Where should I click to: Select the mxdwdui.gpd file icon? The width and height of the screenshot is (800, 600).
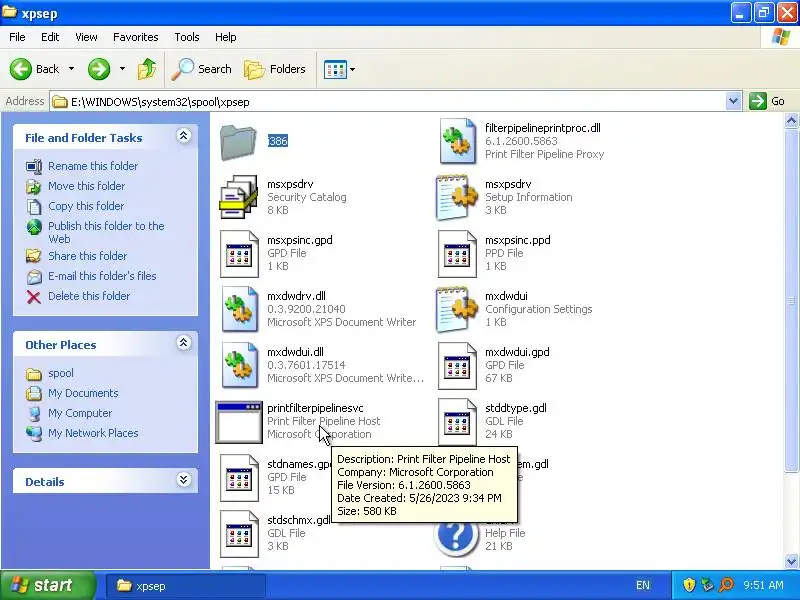click(x=457, y=366)
